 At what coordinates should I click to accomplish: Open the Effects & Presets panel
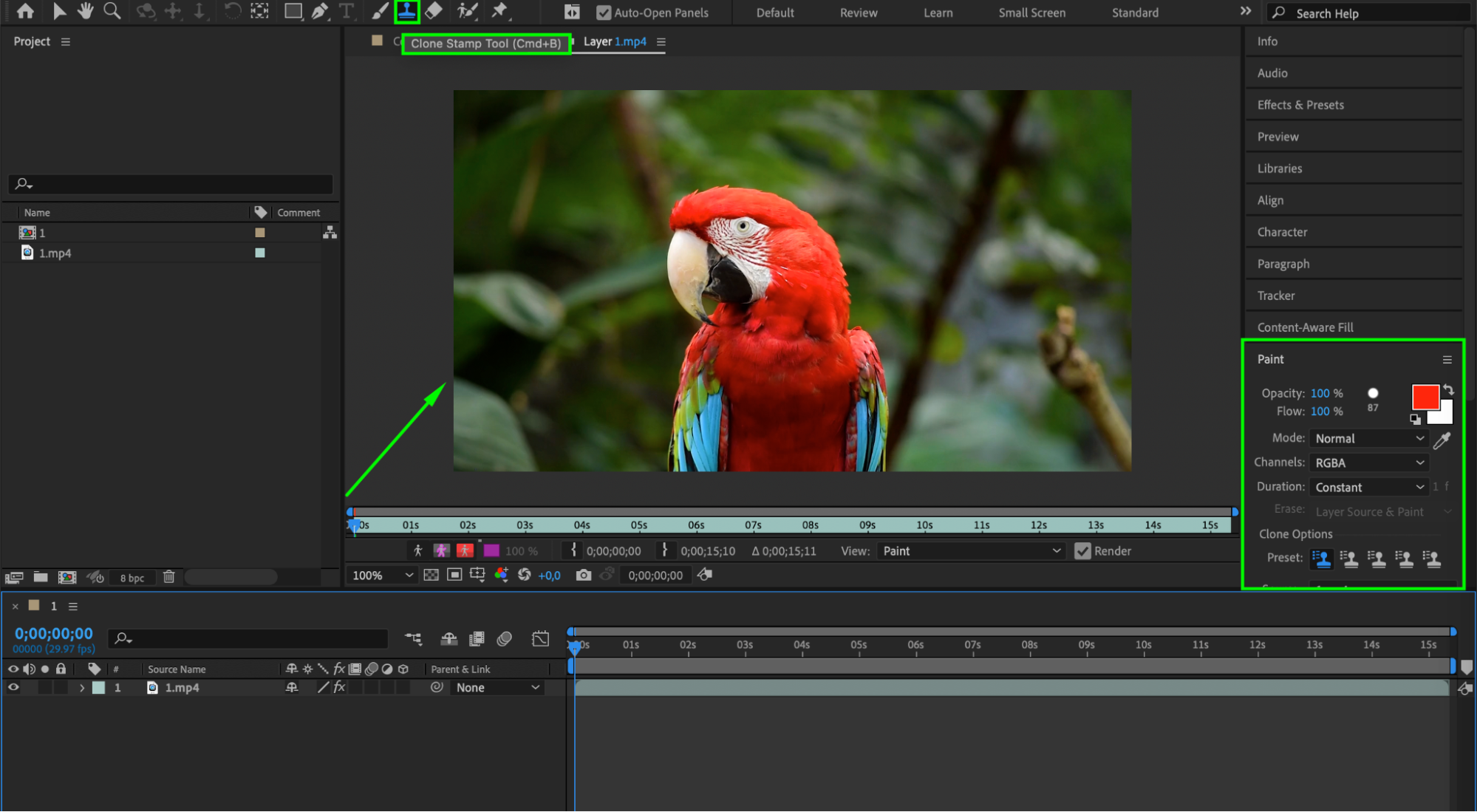1300,105
